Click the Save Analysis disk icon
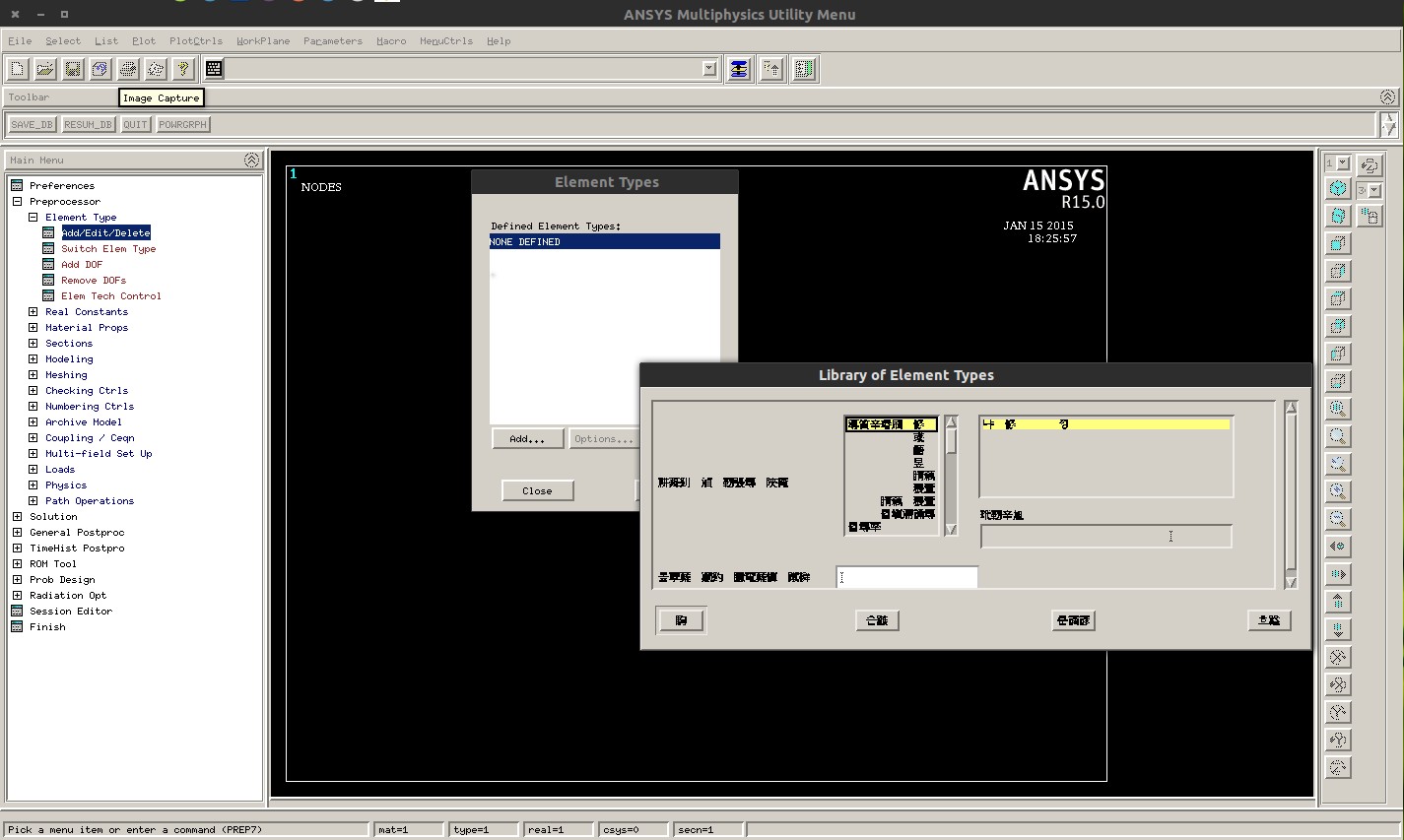1404x840 pixels. pyautogui.click(x=73, y=69)
